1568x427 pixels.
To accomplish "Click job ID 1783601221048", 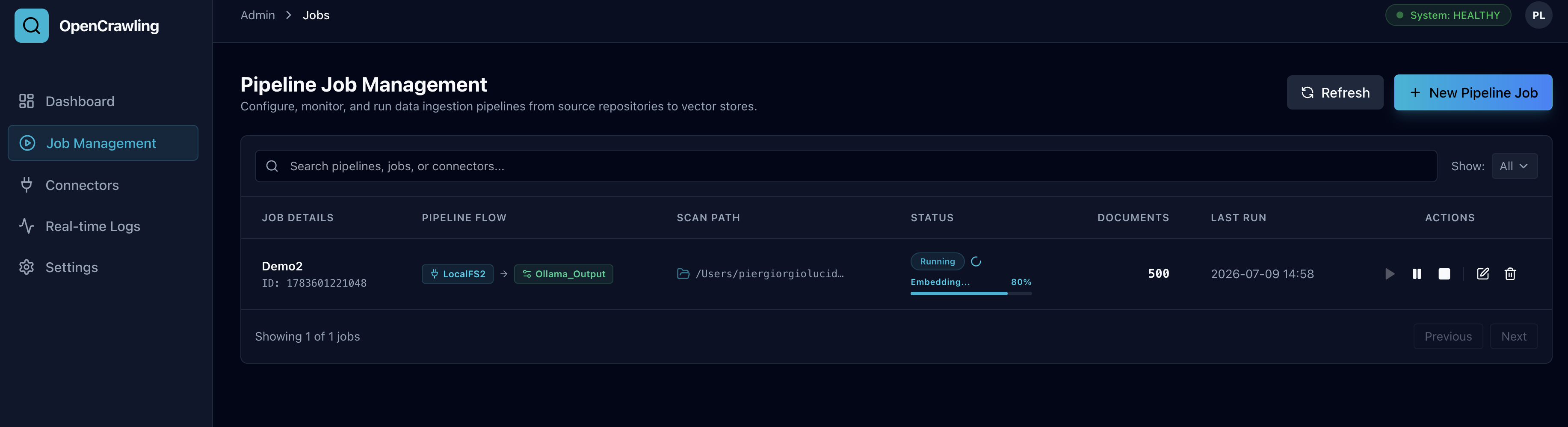I will (x=314, y=283).
